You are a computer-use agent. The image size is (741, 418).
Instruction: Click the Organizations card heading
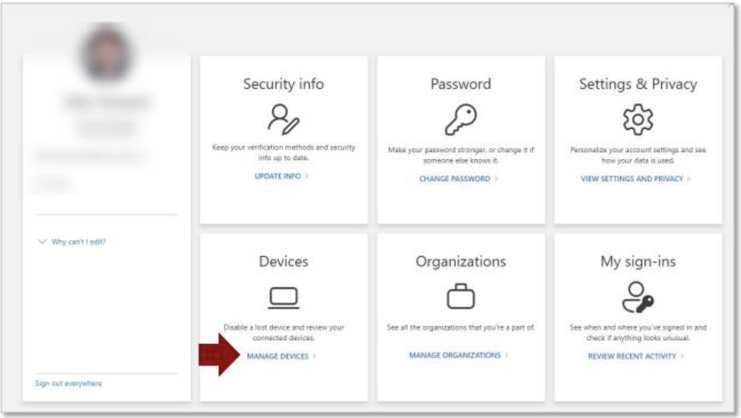tap(461, 262)
